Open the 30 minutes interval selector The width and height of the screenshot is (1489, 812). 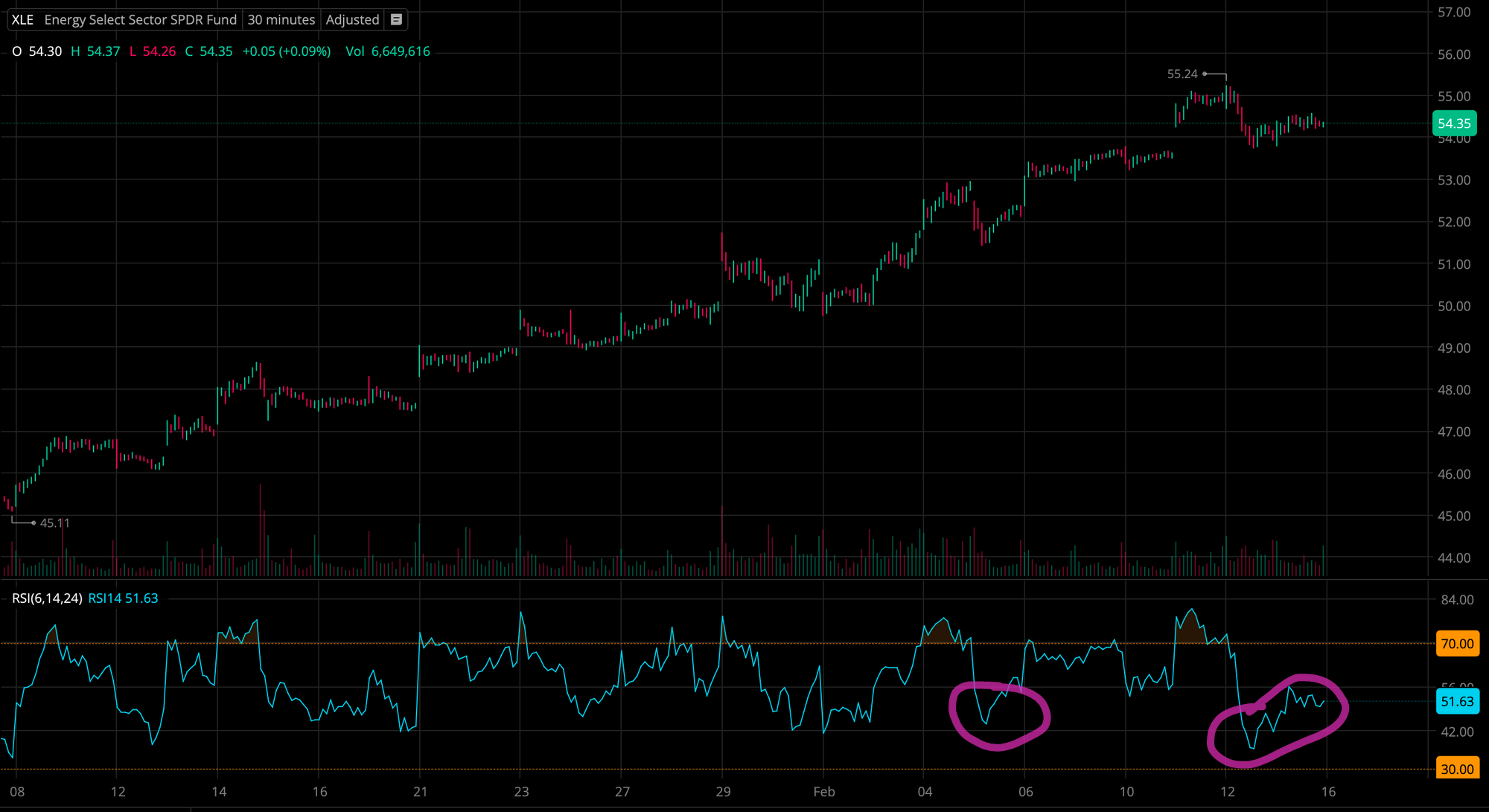(x=281, y=20)
